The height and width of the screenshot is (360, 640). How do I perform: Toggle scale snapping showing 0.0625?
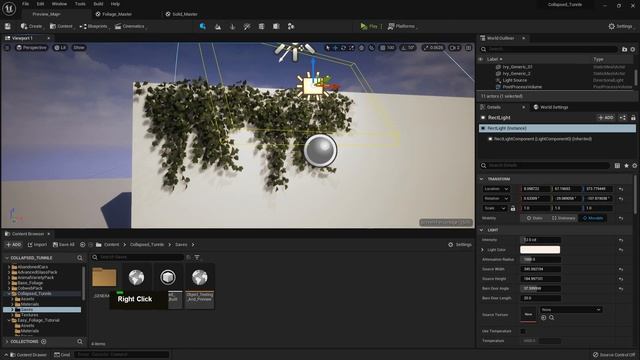click(x=433, y=48)
